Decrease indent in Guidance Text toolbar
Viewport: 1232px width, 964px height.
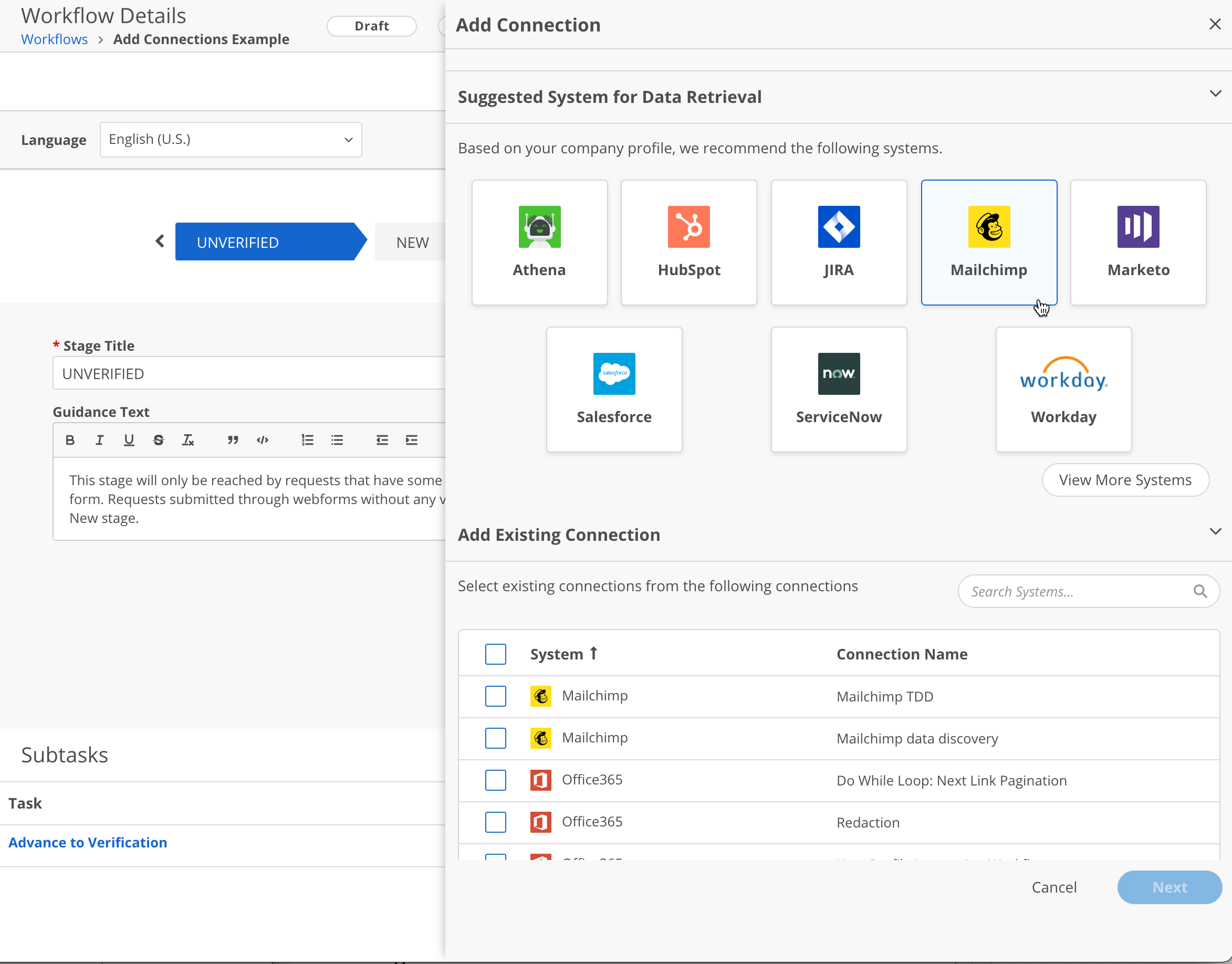(382, 440)
